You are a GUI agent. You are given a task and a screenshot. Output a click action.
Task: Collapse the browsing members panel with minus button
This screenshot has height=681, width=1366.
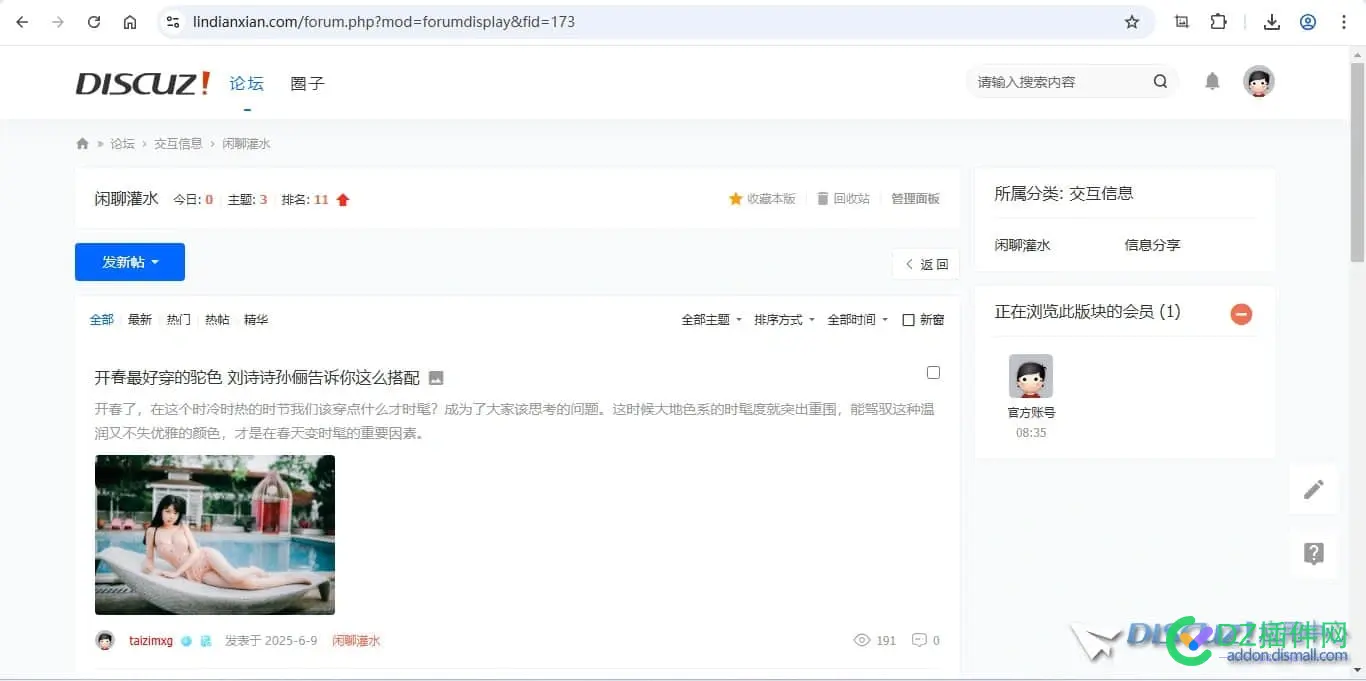(x=1241, y=314)
